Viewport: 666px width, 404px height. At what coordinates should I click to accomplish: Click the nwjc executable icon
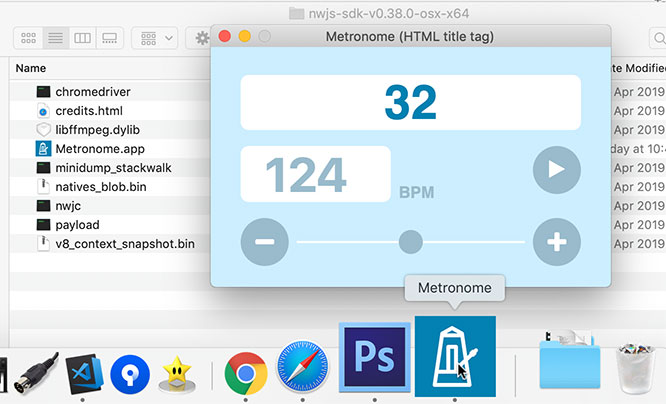coord(43,206)
